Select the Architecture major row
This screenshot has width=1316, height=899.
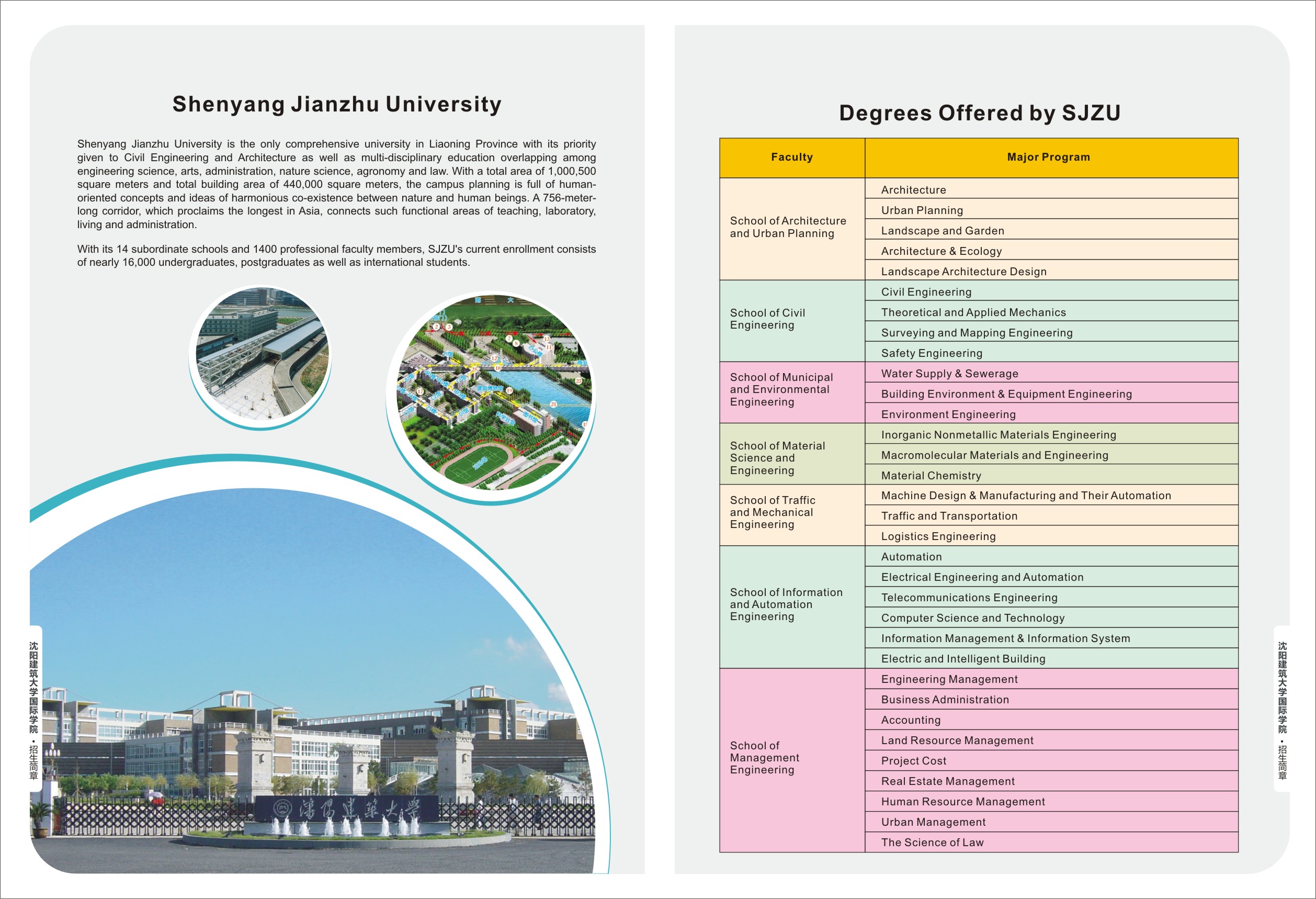(x=1051, y=188)
